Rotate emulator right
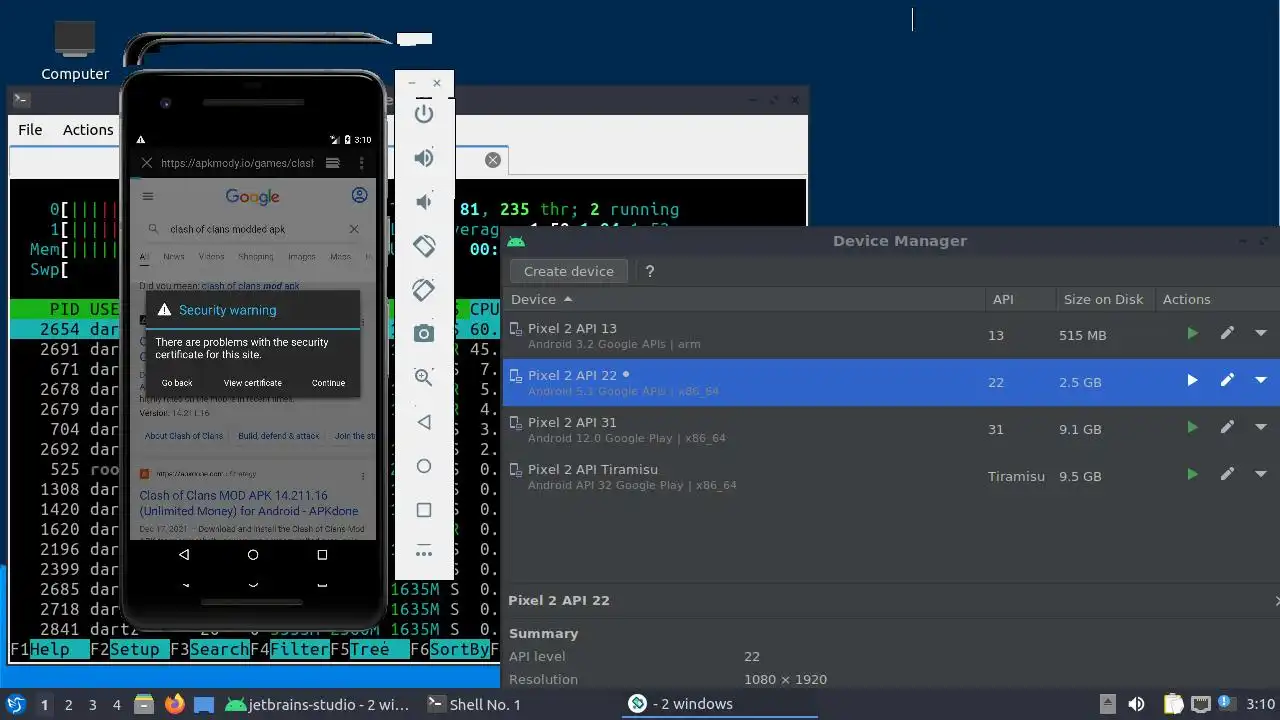 (x=424, y=289)
